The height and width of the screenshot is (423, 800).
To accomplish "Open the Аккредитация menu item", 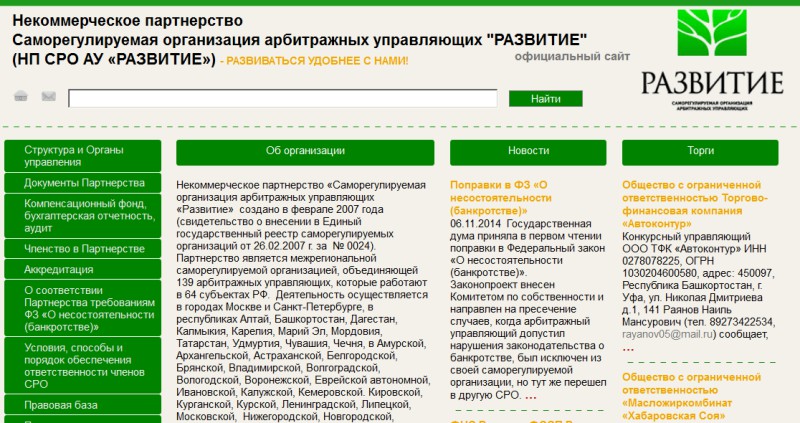I will pyautogui.click(x=83, y=269).
